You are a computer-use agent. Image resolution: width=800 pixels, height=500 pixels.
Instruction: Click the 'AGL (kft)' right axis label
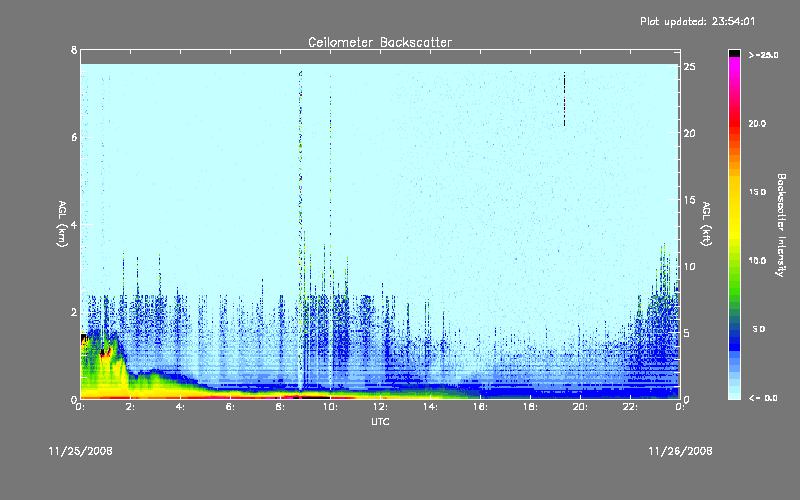click(706, 224)
